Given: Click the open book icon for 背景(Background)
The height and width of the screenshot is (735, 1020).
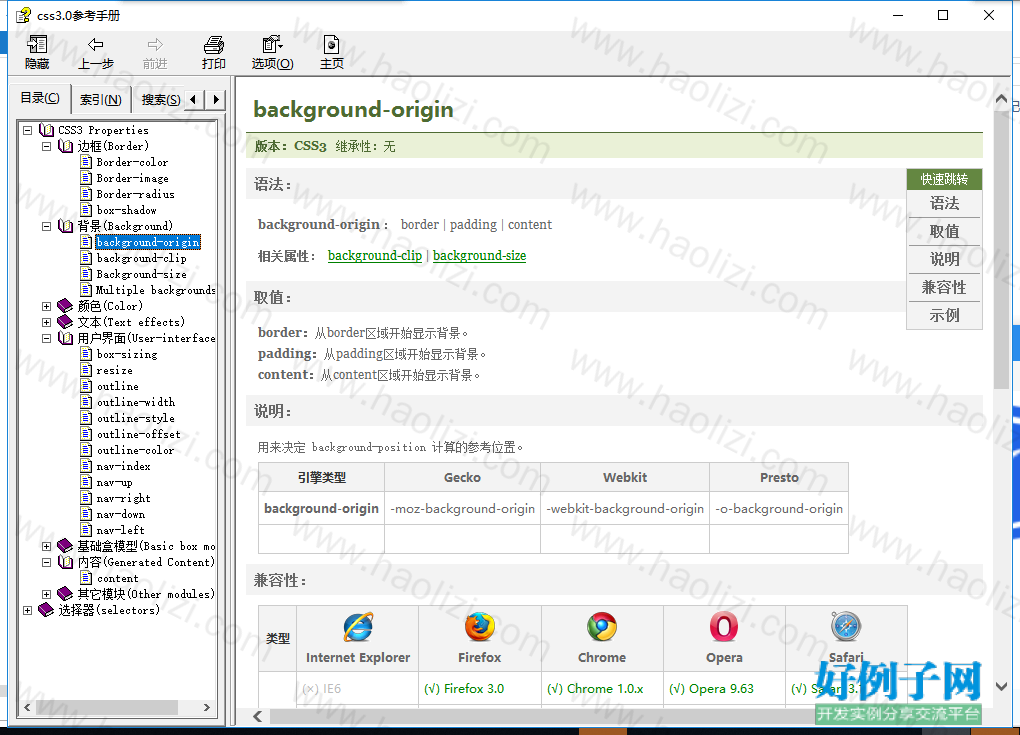Looking at the screenshot, I should pyautogui.click(x=65, y=226).
